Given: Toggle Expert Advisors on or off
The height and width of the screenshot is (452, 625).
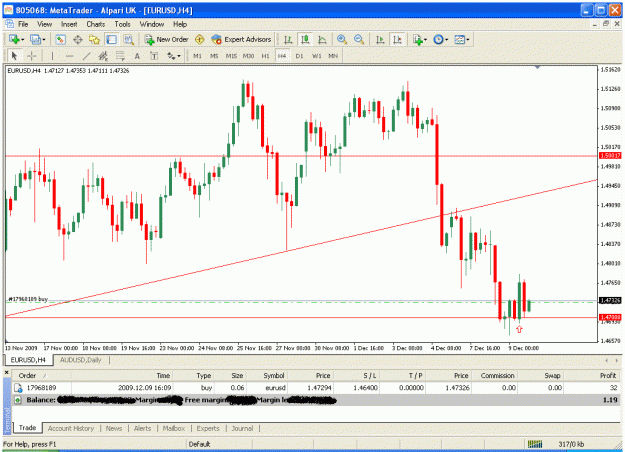Looking at the screenshot, I should click(x=242, y=39).
